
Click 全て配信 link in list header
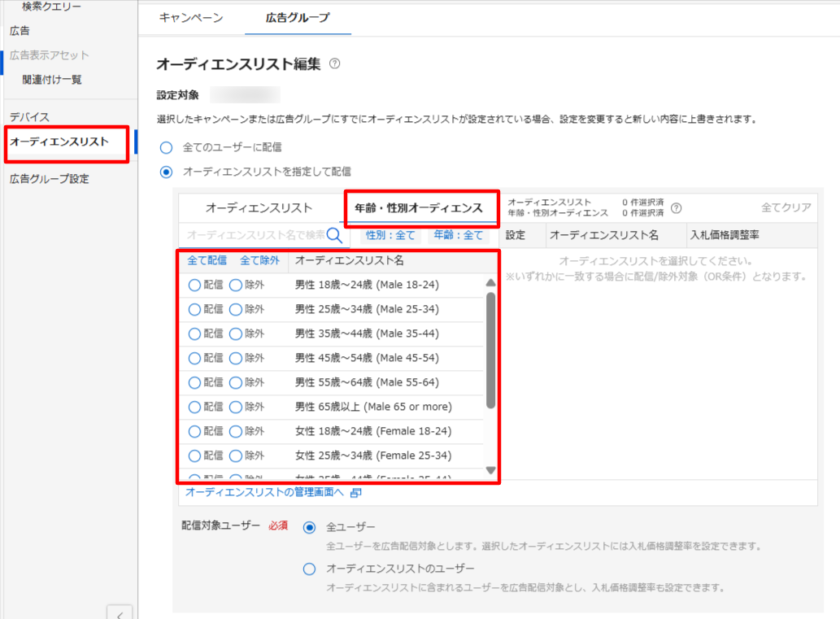click(x=207, y=260)
